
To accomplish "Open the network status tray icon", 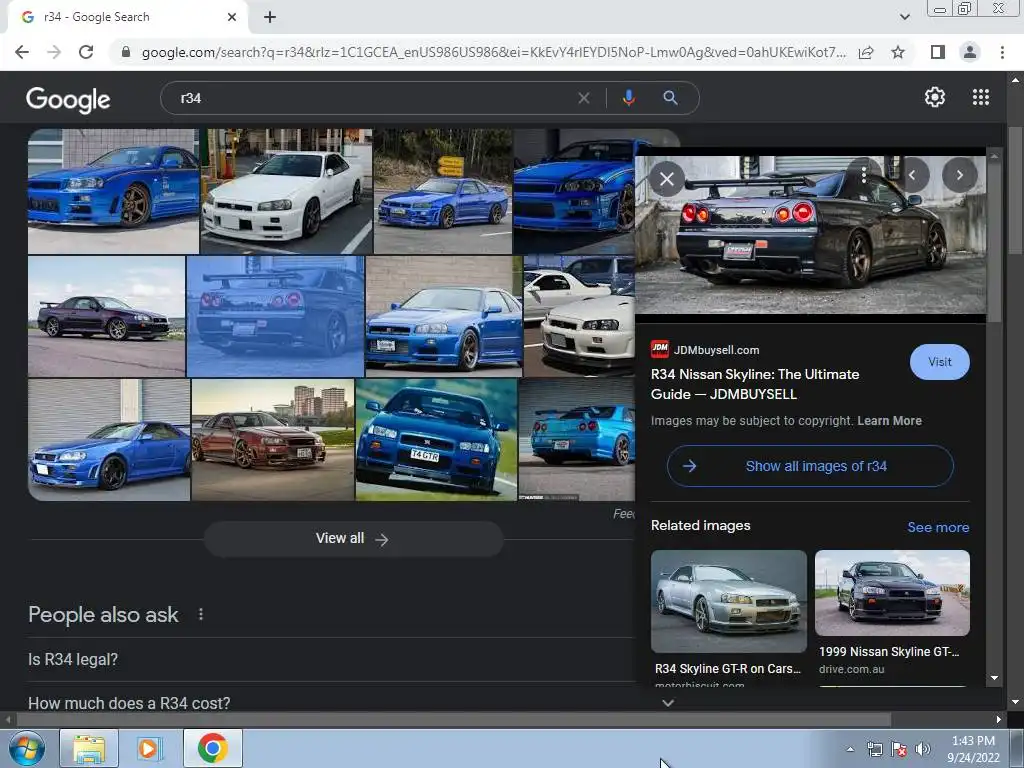I will click(x=874, y=749).
